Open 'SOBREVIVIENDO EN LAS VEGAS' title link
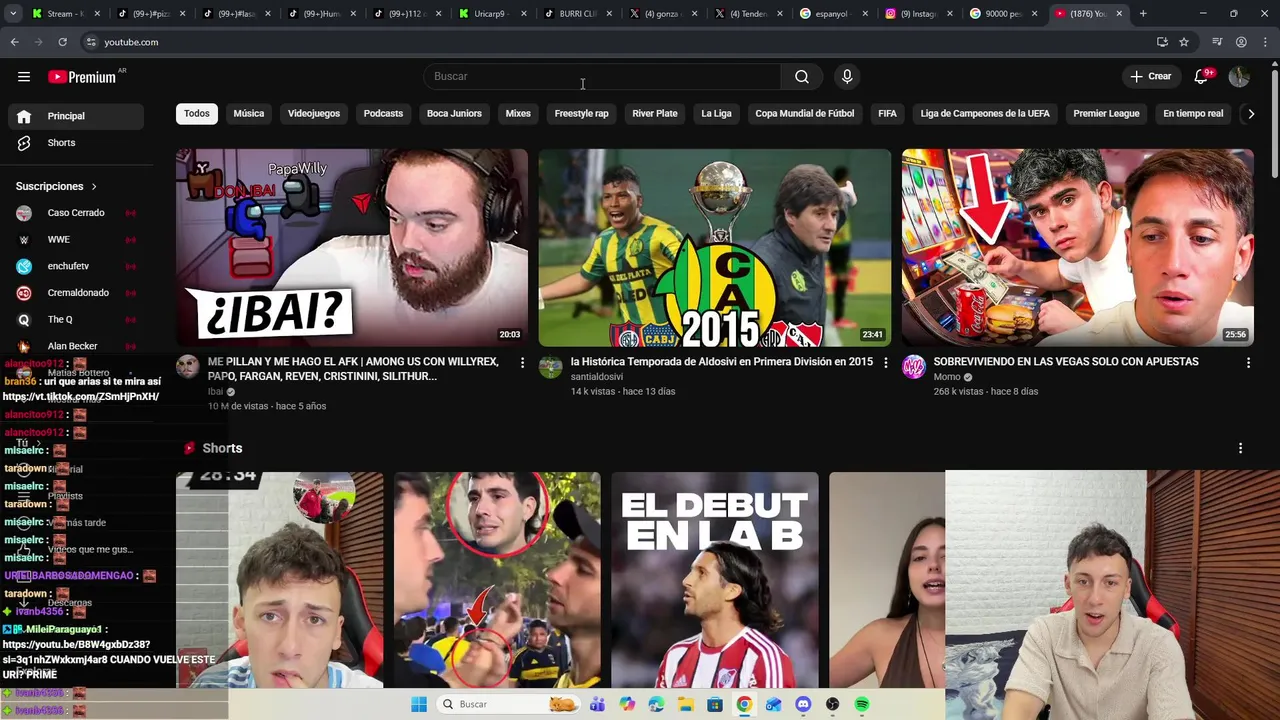The height and width of the screenshot is (720, 1280). [x=1066, y=362]
